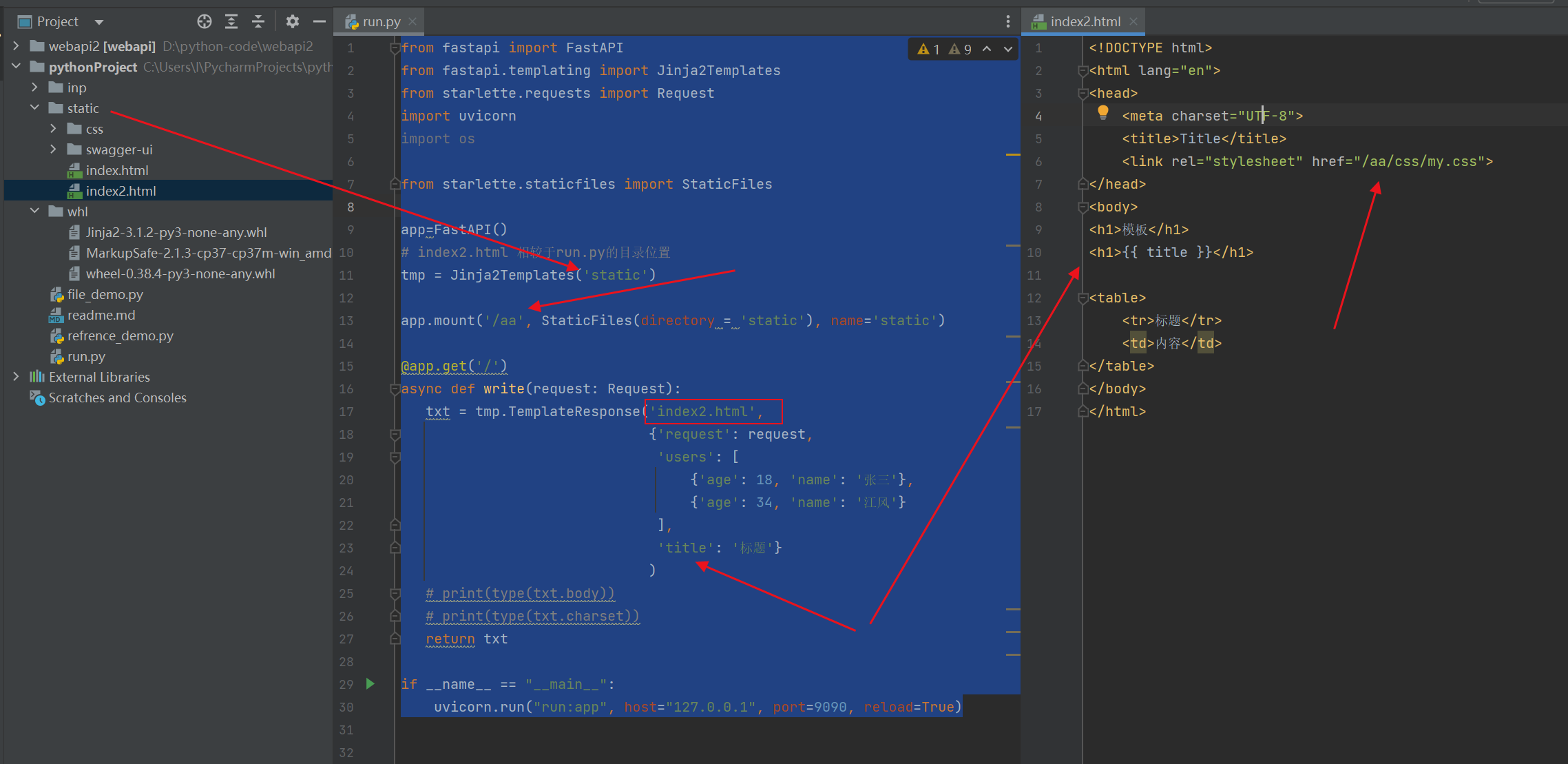Hide the Project tool window
Viewport: 1568px width, 764px height.
(319, 21)
